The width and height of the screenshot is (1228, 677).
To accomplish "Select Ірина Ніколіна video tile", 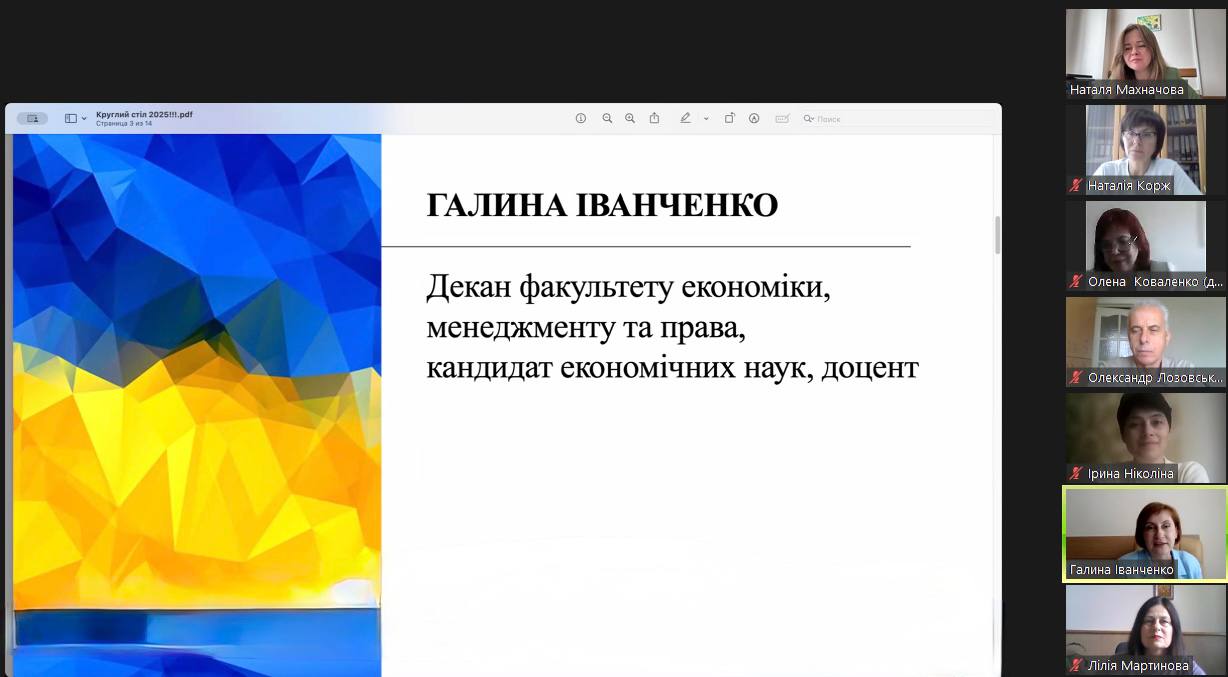I will (x=1145, y=437).
